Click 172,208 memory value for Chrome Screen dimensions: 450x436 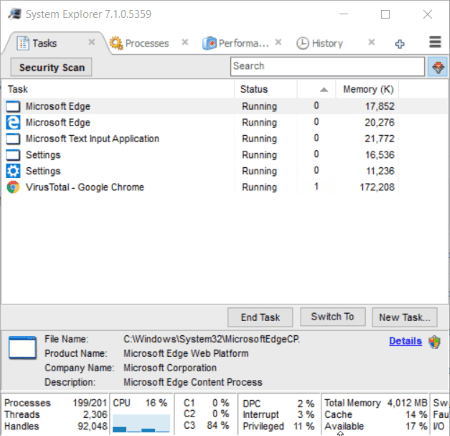377,187
